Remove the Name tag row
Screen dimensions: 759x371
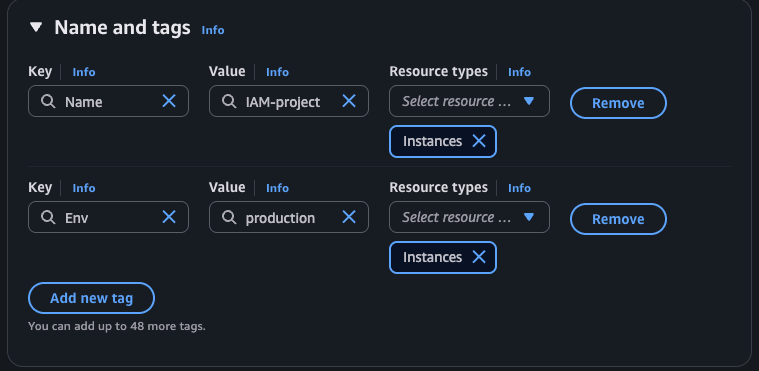[618, 103]
